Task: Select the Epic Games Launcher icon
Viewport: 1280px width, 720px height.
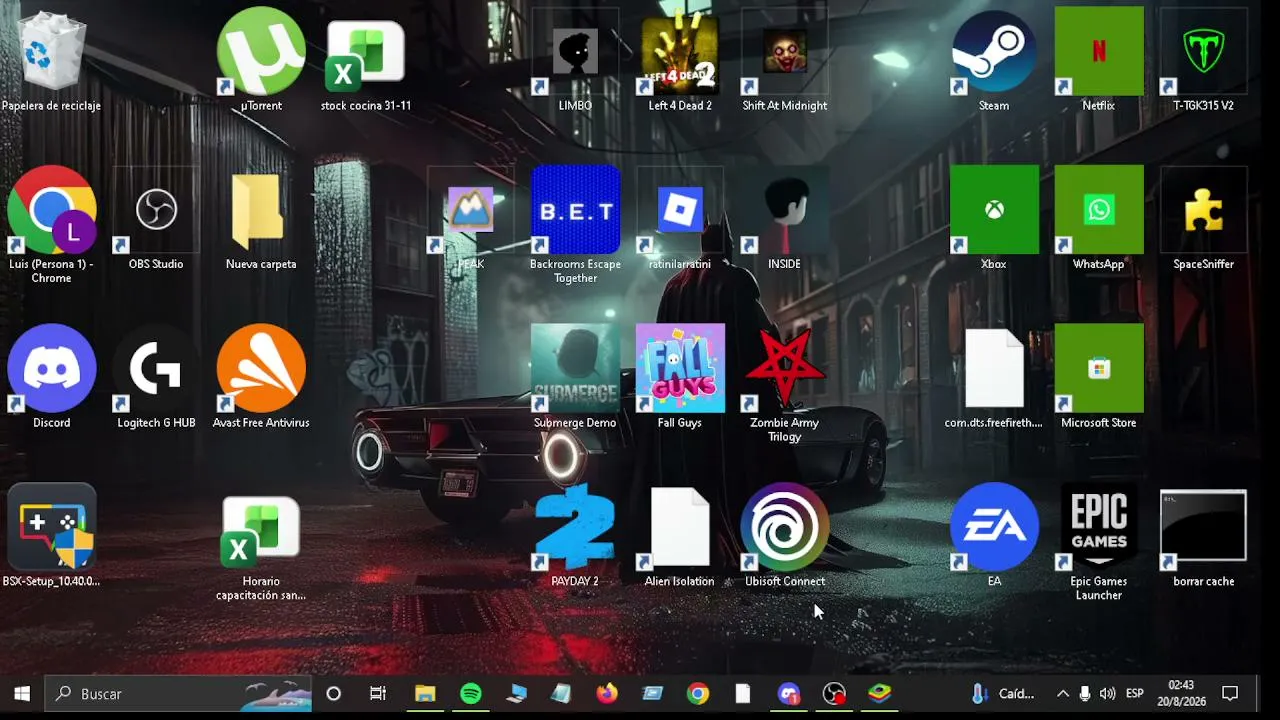Action: [1098, 543]
